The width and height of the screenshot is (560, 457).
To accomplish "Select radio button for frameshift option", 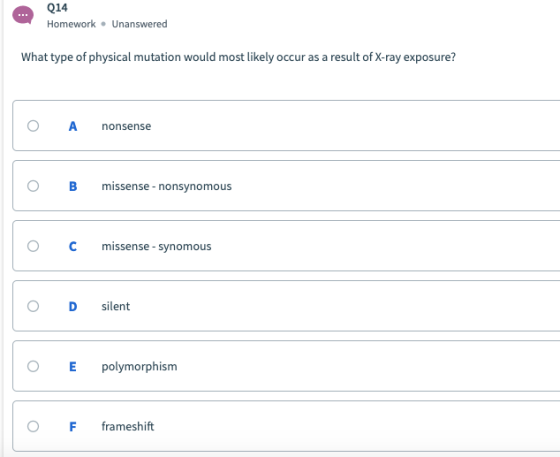I will point(33,426).
